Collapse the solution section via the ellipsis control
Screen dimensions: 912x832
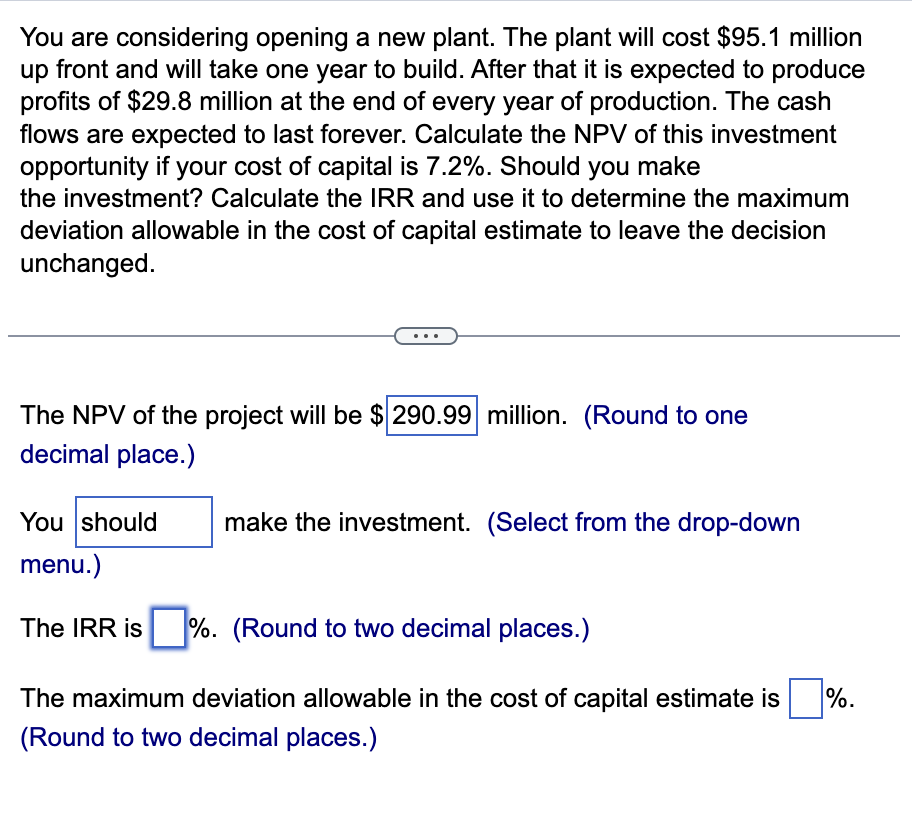(427, 335)
